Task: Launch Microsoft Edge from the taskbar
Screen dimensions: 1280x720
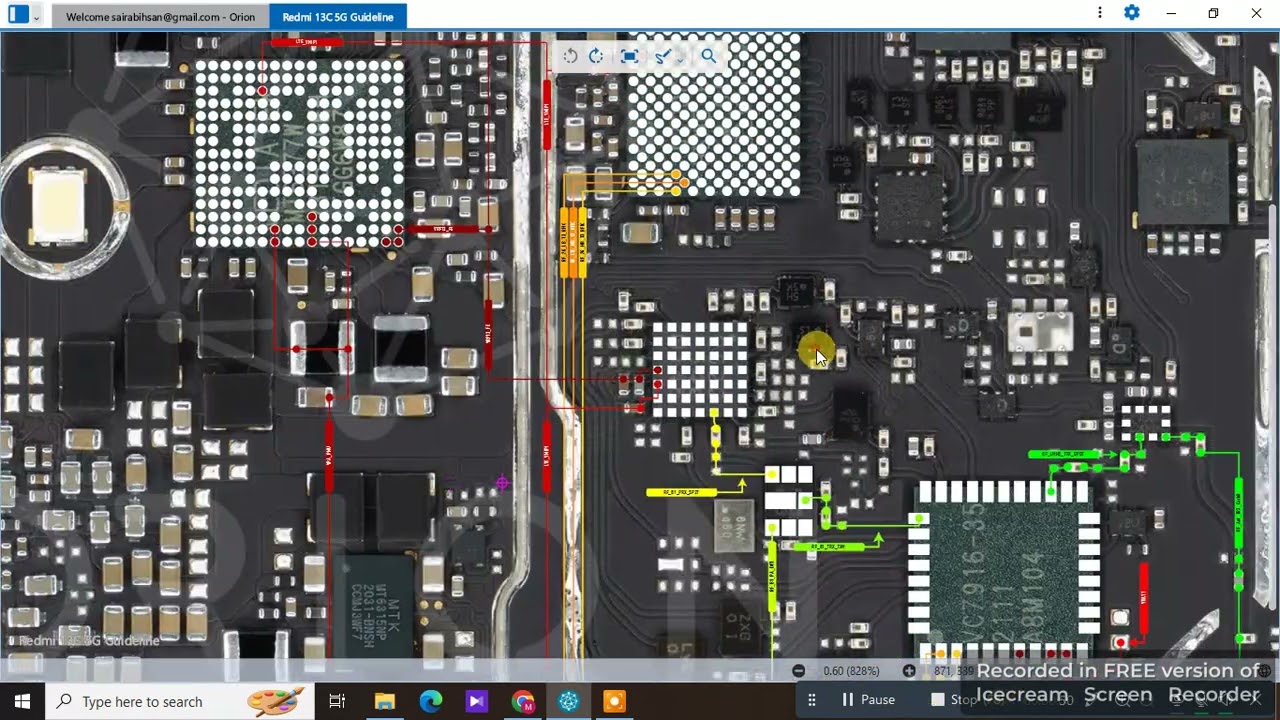Action: click(430, 701)
